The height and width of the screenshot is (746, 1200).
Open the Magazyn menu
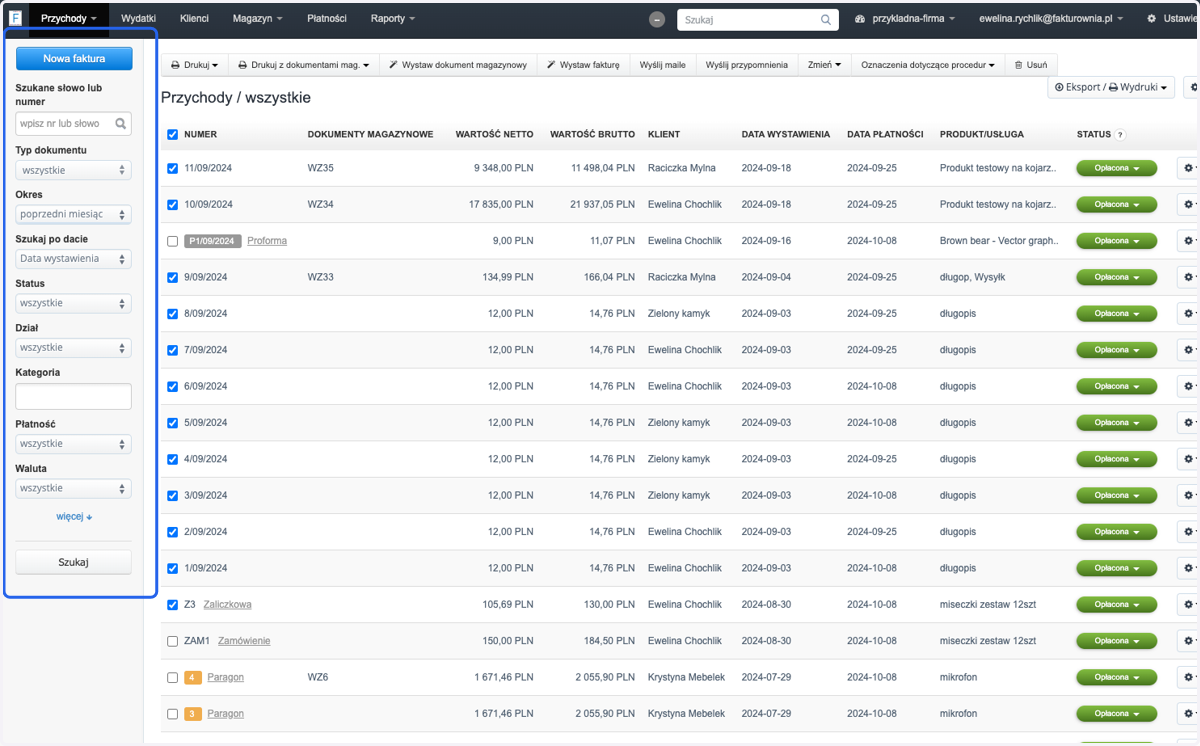point(257,19)
